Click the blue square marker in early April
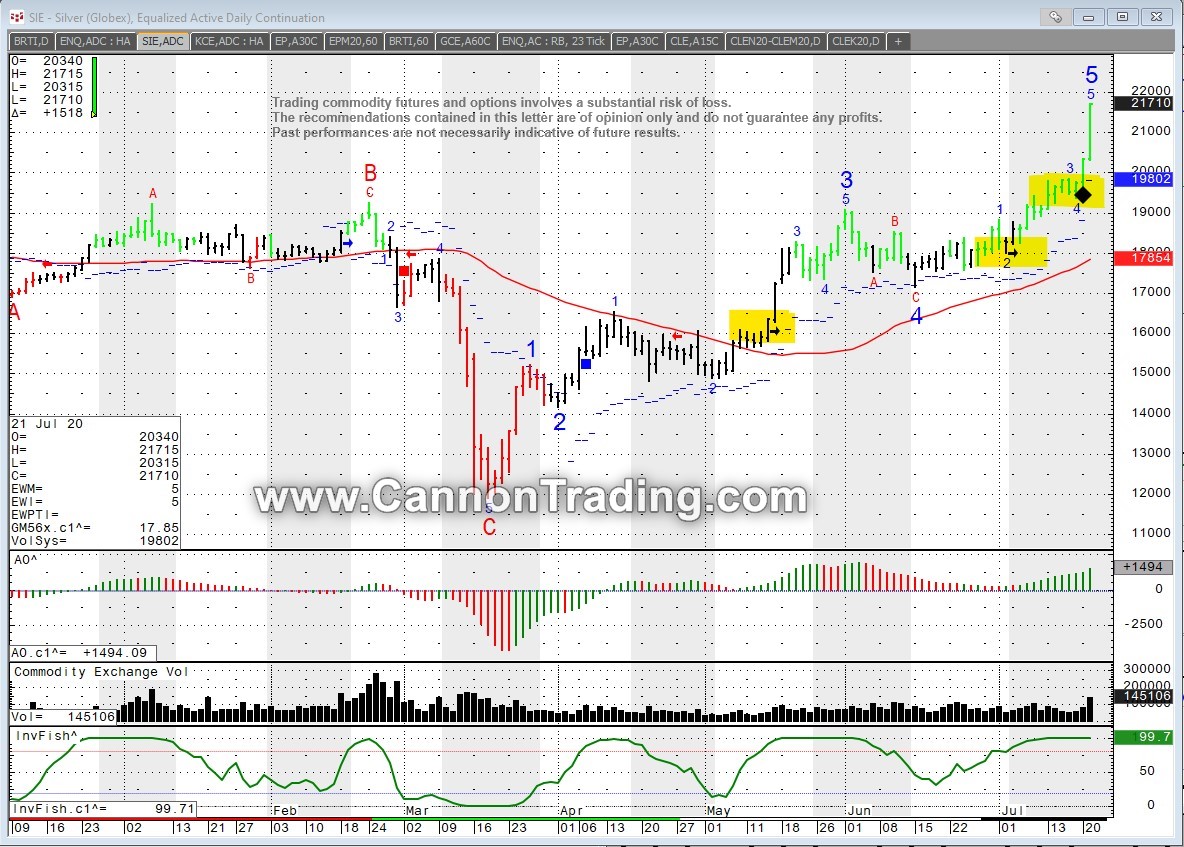This screenshot has height=847, width=1184. 585,364
